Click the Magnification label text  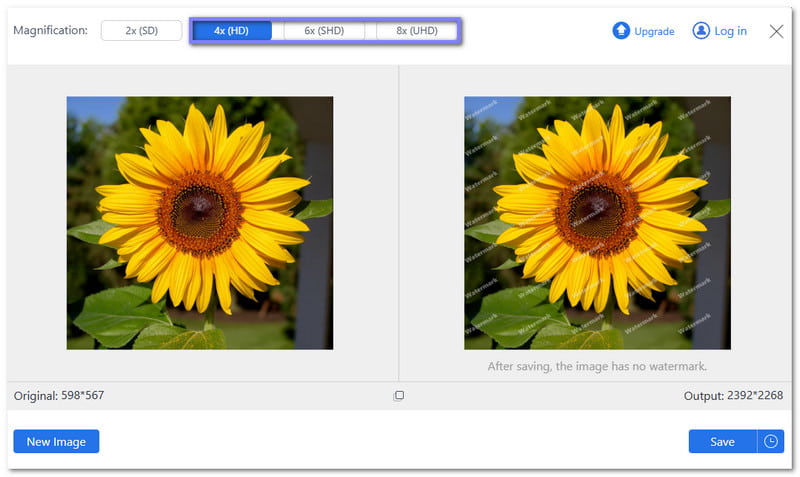(50, 31)
